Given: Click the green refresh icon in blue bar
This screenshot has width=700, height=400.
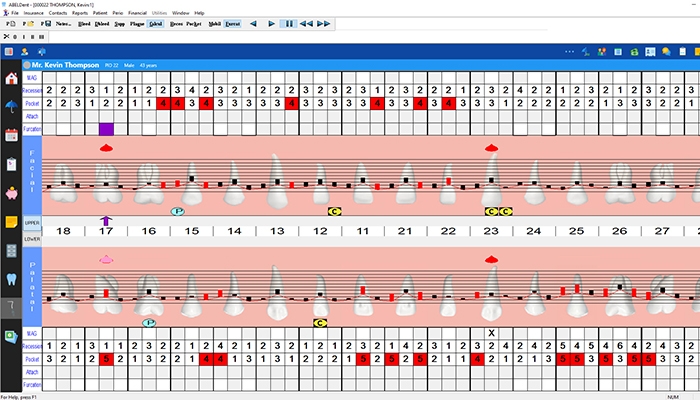Looking at the screenshot, I should click(x=634, y=52).
